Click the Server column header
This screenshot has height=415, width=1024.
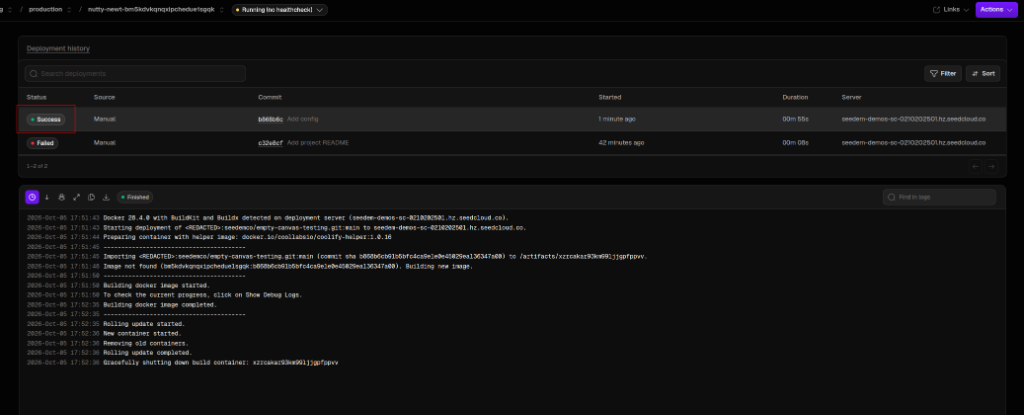pyautogui.click(x=852, y=97)
